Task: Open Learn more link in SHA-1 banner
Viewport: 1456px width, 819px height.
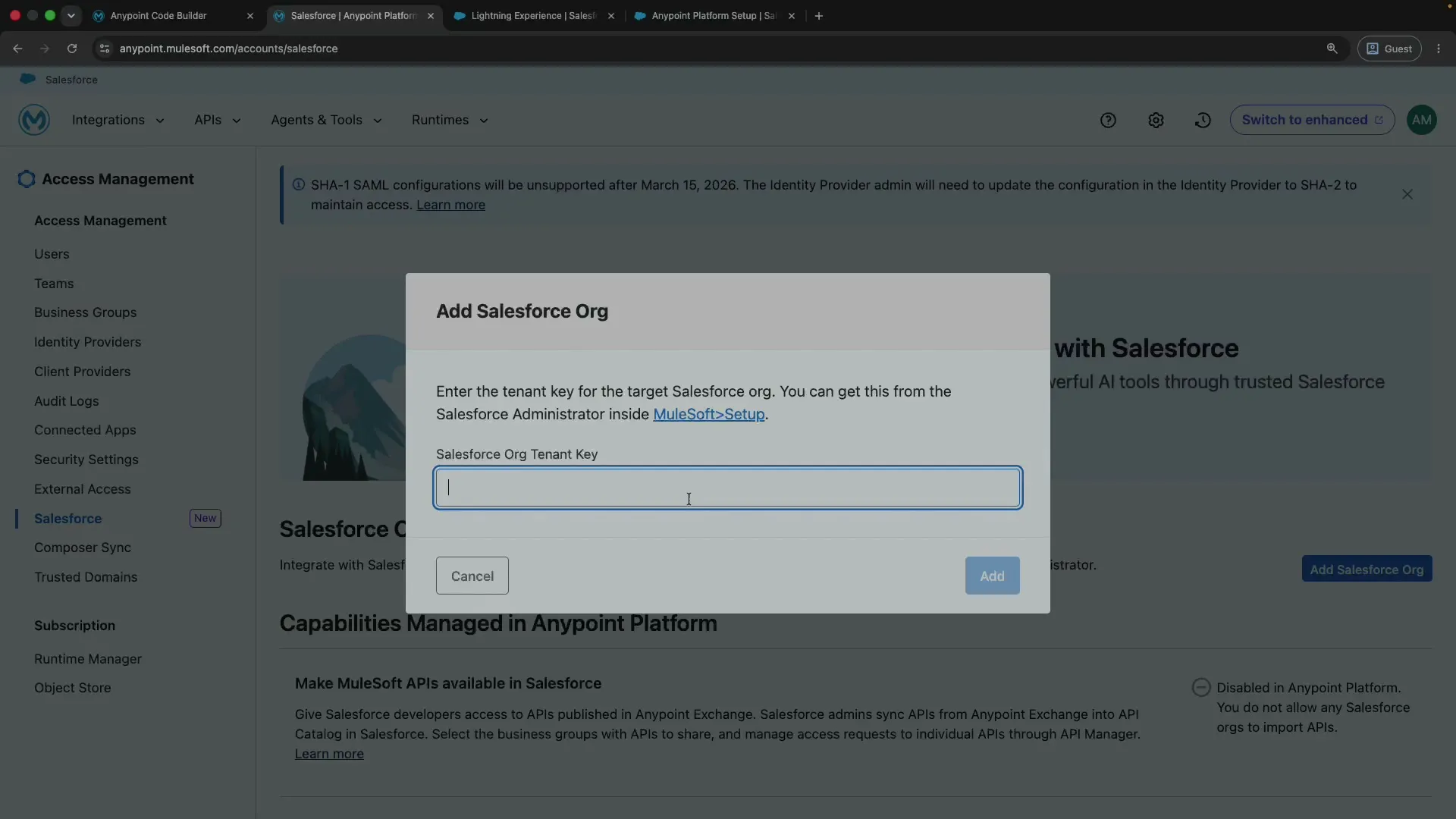Action: (450, 205)
